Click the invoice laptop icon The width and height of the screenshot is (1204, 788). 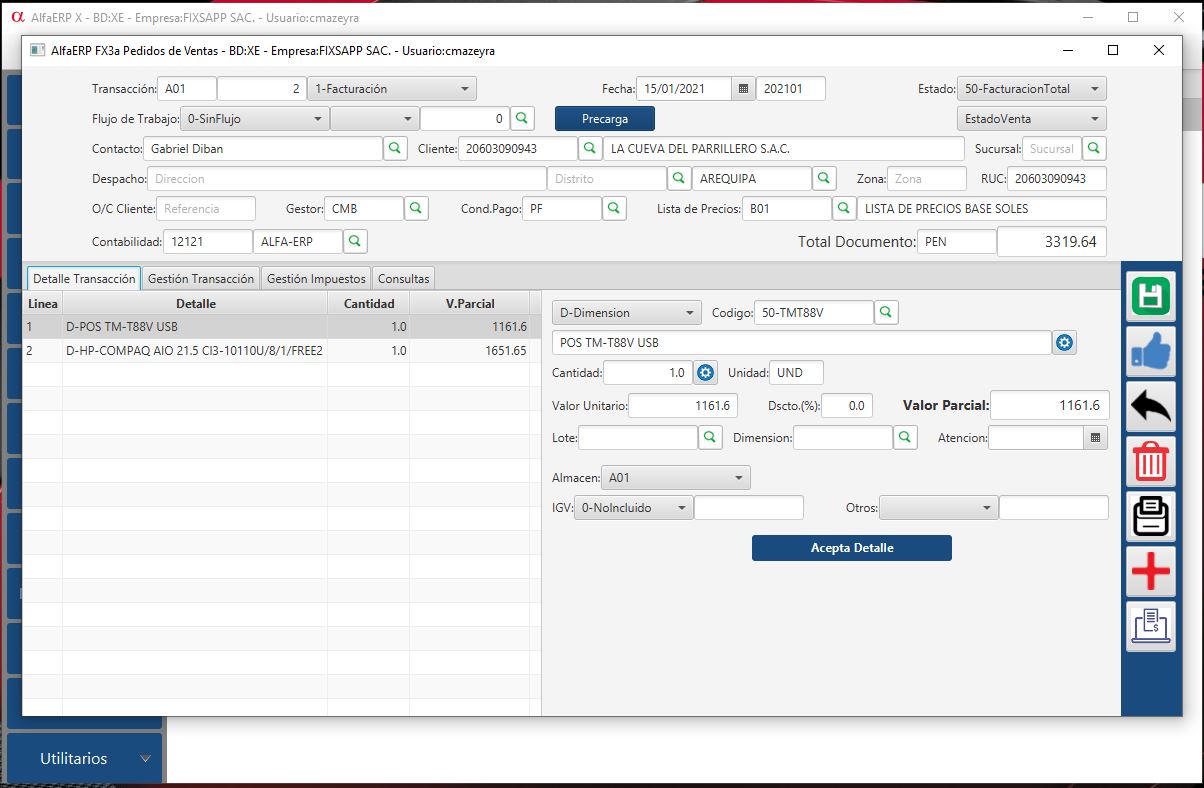[x=1150, y=627]
